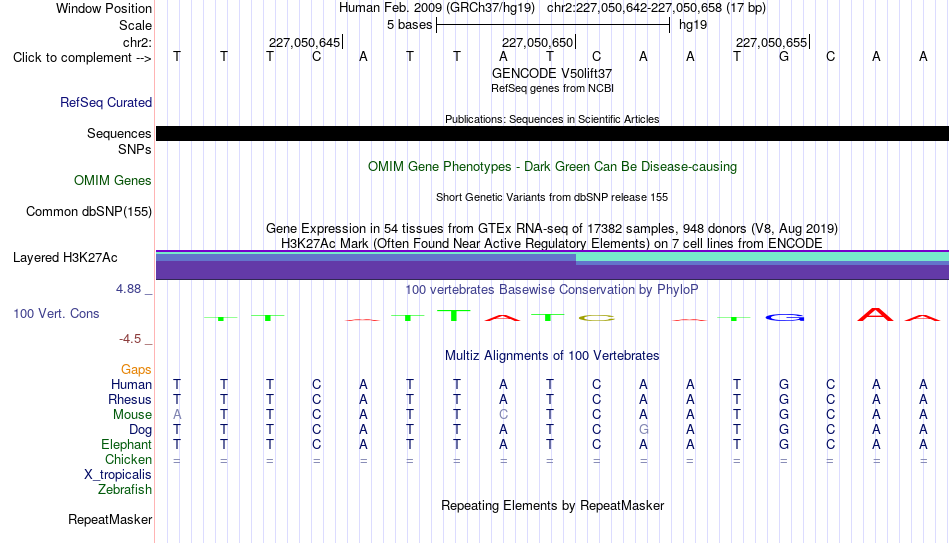
Task: Click the 4.88 upper PhyloP scale value
Action: click(x=128, y=289)
